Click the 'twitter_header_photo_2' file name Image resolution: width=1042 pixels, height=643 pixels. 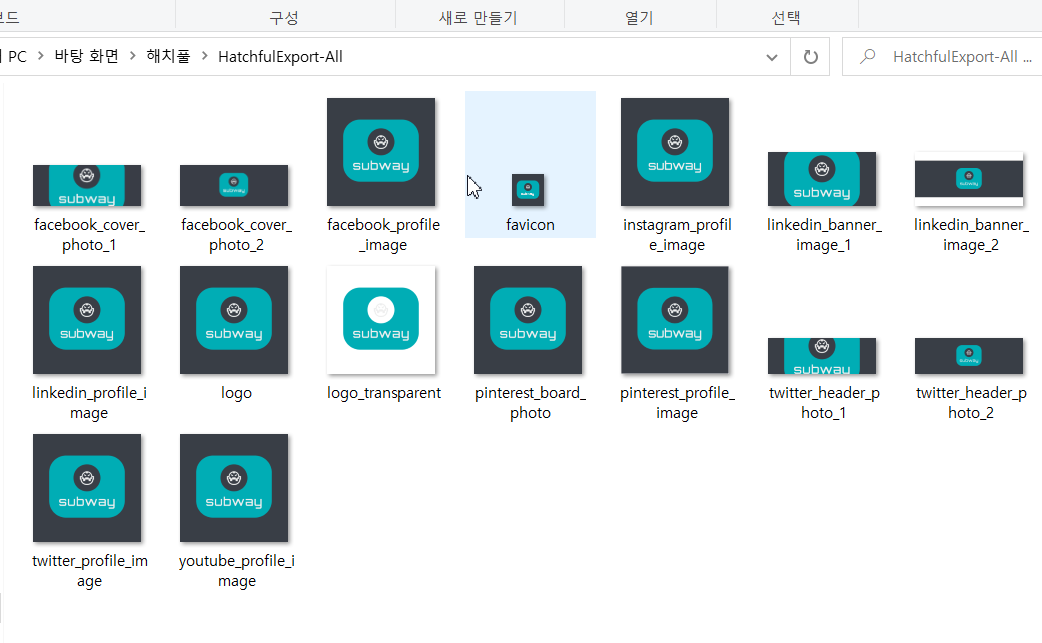click(x=971, y=403)
